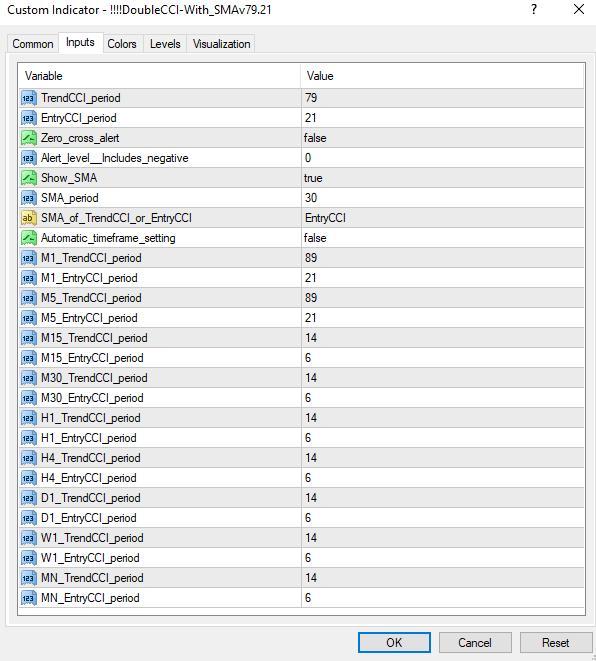Image resolution: width=596 pixels, height=661 pixels.
Task: Click the integer icon beside H4_EntryCCI_period
Action: point(29,478)
